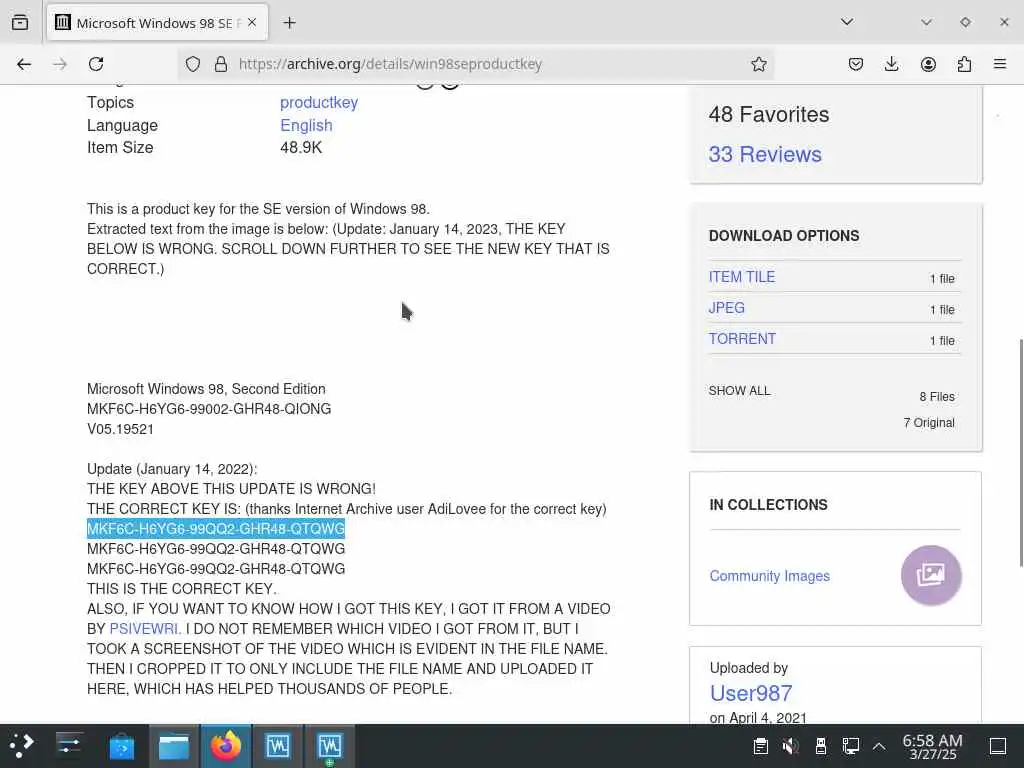The width and height of the screenshot is (1024, 768).
Task: Open the Firefox hamburger application menu
Action: pos(1000,64)
